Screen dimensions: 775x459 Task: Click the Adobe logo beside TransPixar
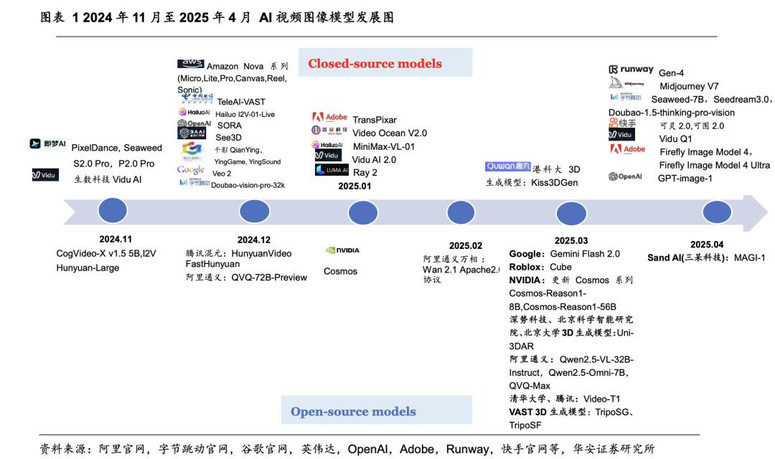click(330, 117)
